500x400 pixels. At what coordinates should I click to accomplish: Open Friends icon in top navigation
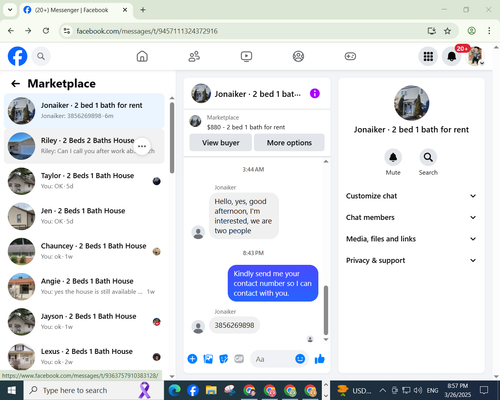[x=194, y=56]
